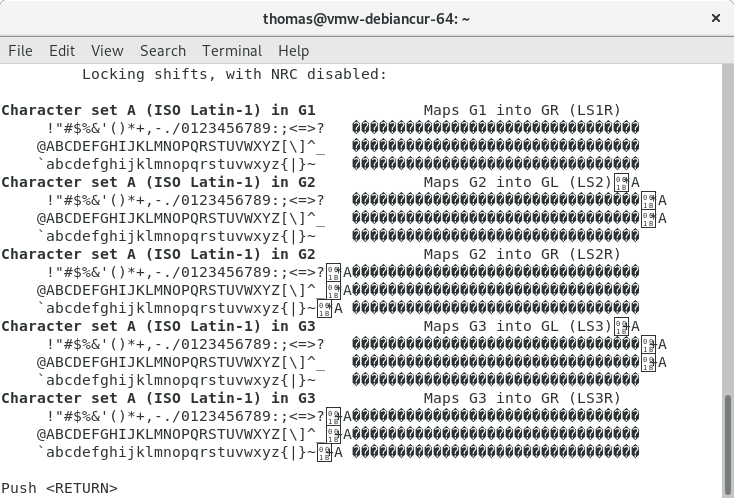
Task: Open the Edit menu
Action: (62, 51)
